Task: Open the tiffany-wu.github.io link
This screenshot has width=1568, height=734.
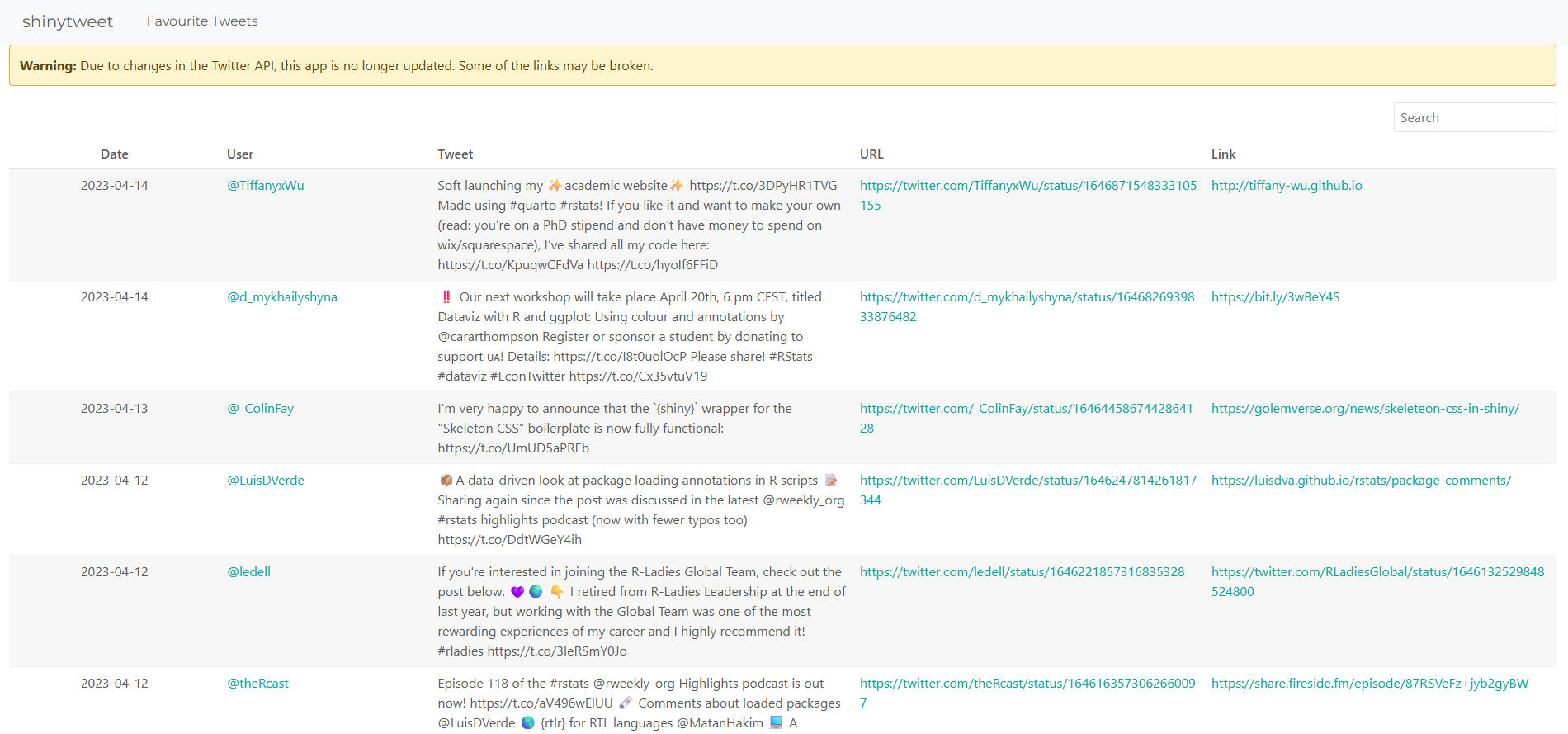Action: point(1287,186)
